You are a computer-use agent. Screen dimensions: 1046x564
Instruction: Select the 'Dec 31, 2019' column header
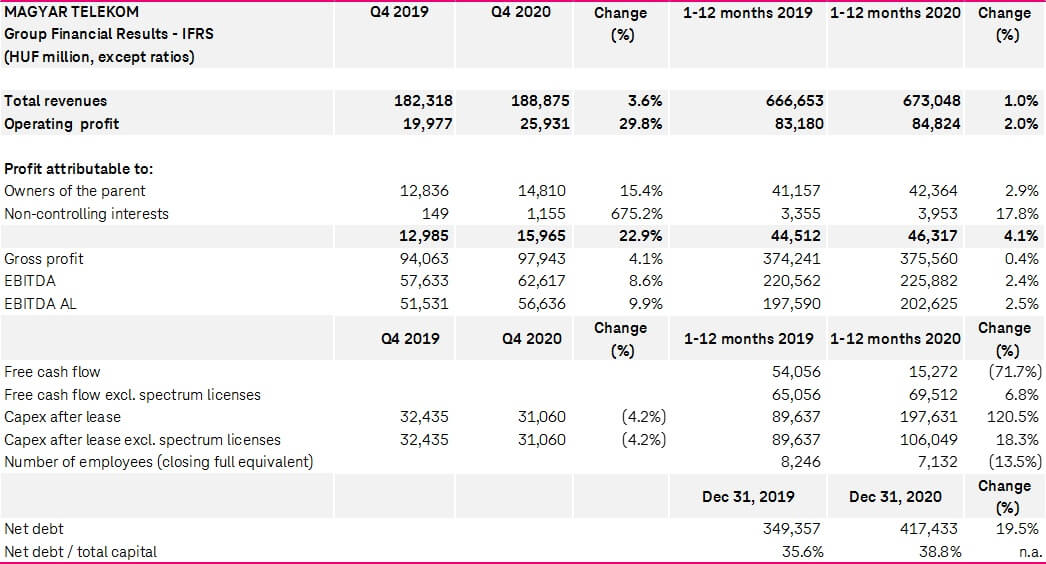[x=748, y=497]
